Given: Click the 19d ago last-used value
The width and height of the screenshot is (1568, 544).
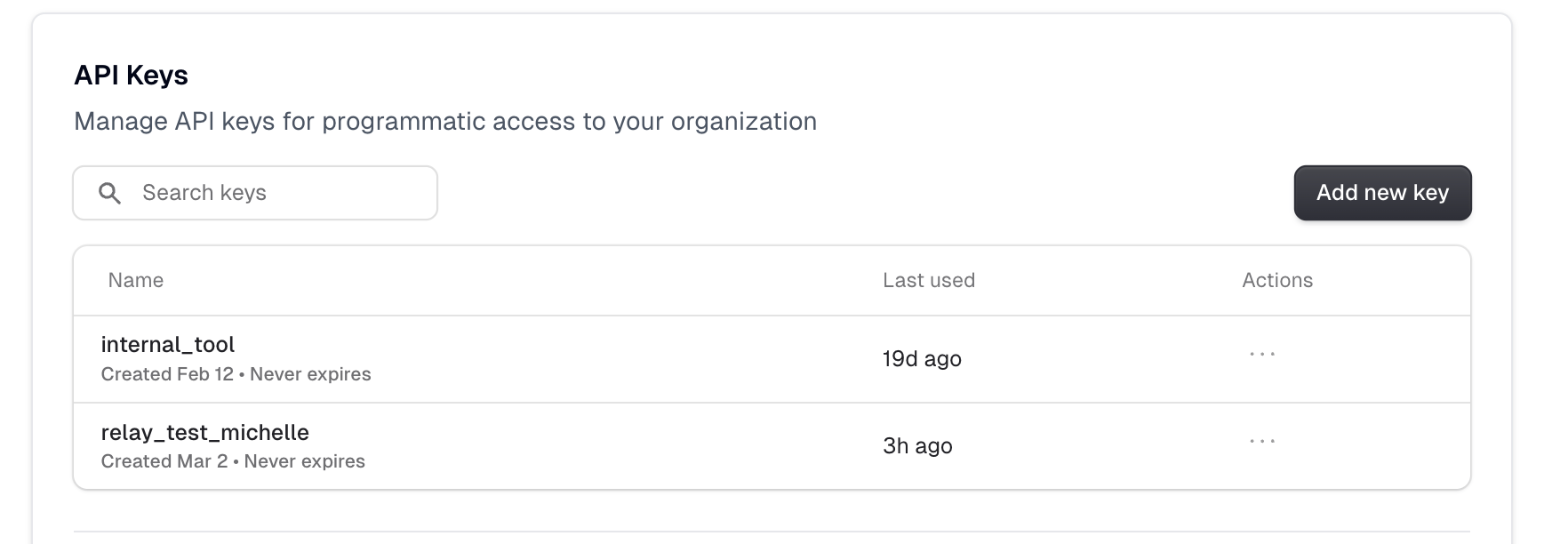Looking at the screenshot, I should 921,359.
